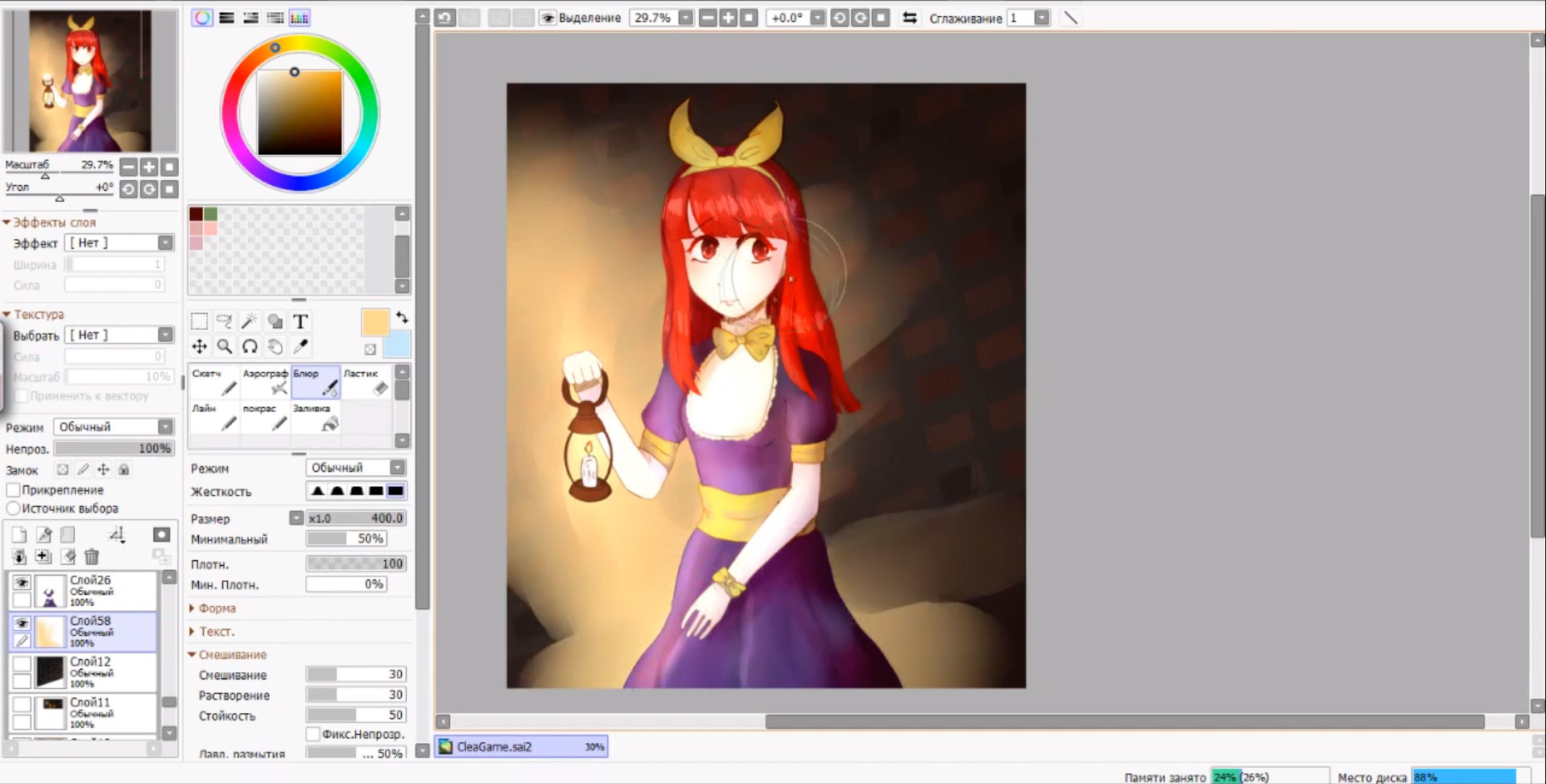Click the delete layer trash icon
1546x784 pixels.
[x=92, y=557]
